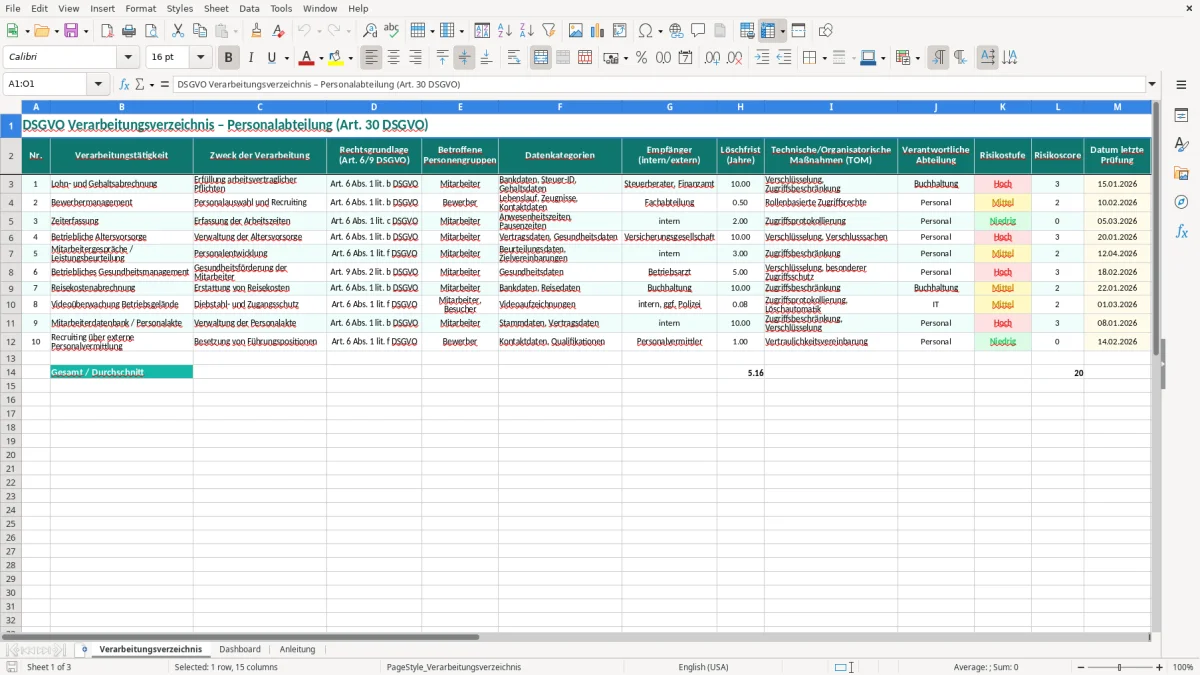Click the Clear Direct Formatting icon

(278, 31)
